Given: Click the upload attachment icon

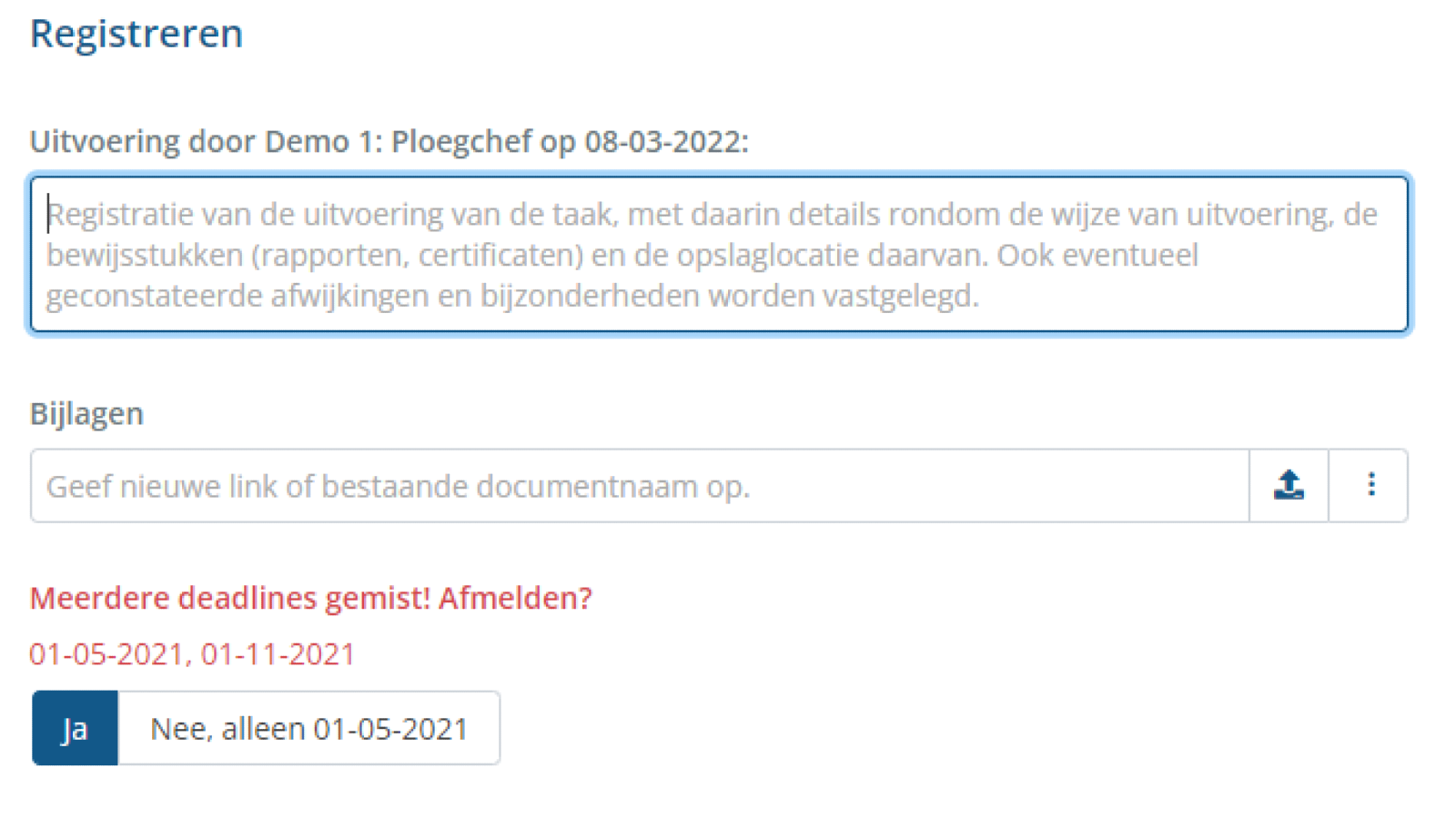Looking at the screenshot, I should (x=1288, y=485).
